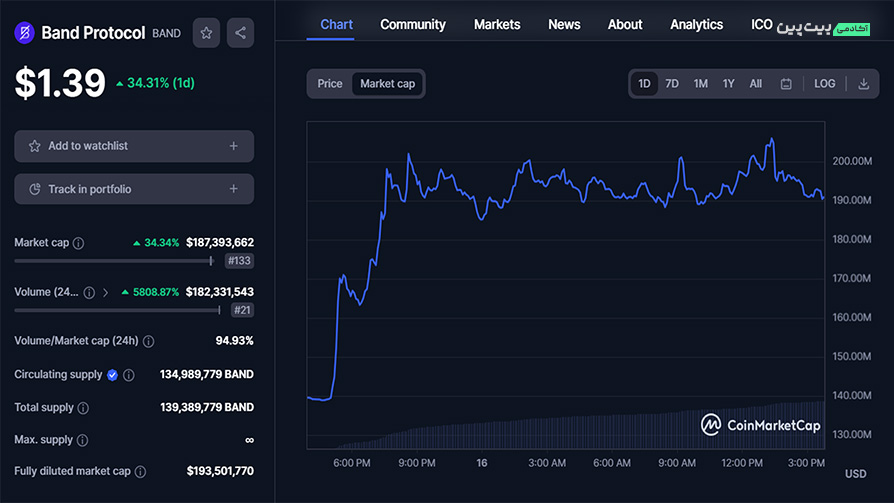894x503 pixels.
Task: Select the All time range
Action: coord(755,84)
